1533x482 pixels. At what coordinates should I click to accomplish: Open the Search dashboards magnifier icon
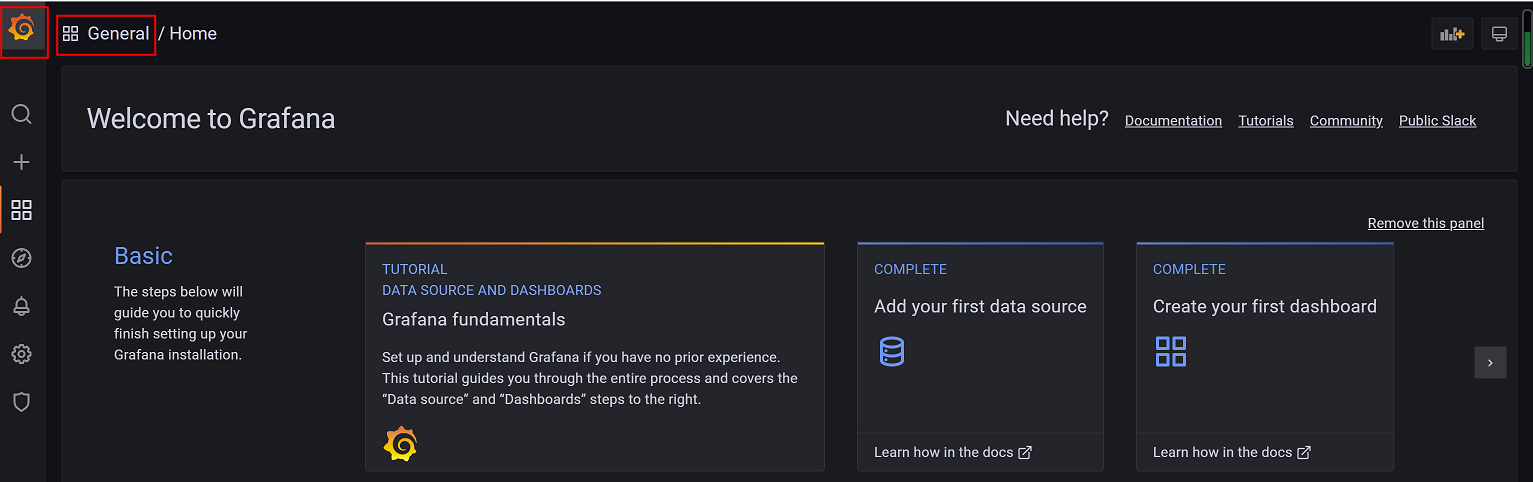coord(21,114)
